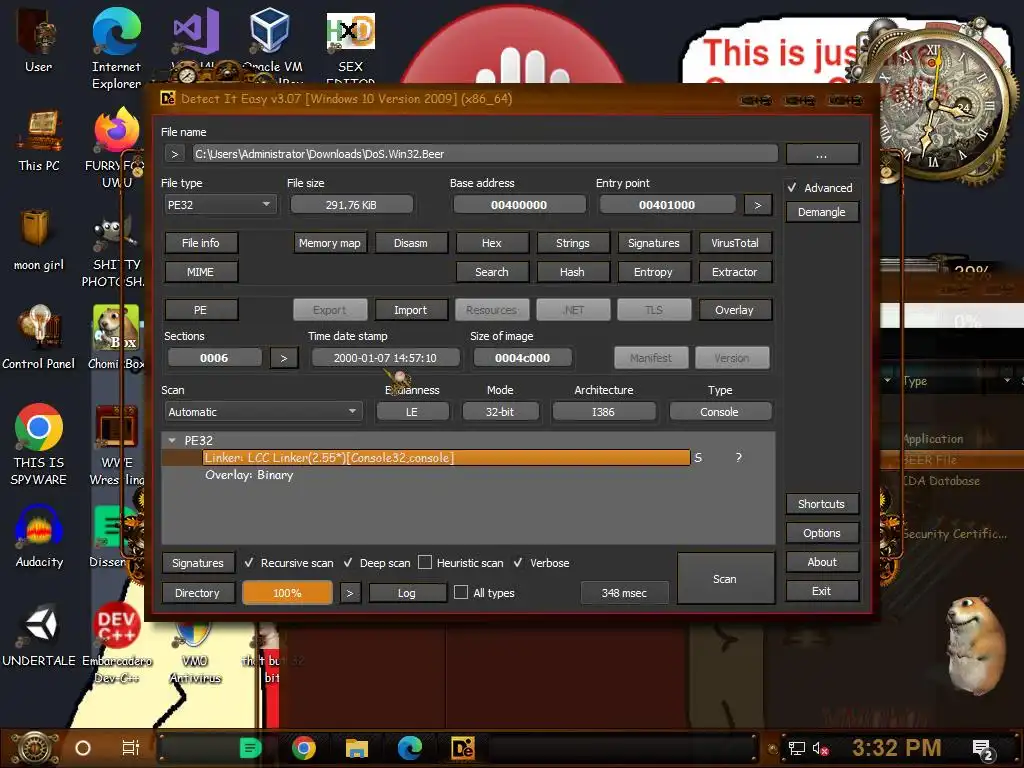The height and width of the screenshot is (768, 1024).
Task: Click the VirusTotal button
Action: coord(735,243)
